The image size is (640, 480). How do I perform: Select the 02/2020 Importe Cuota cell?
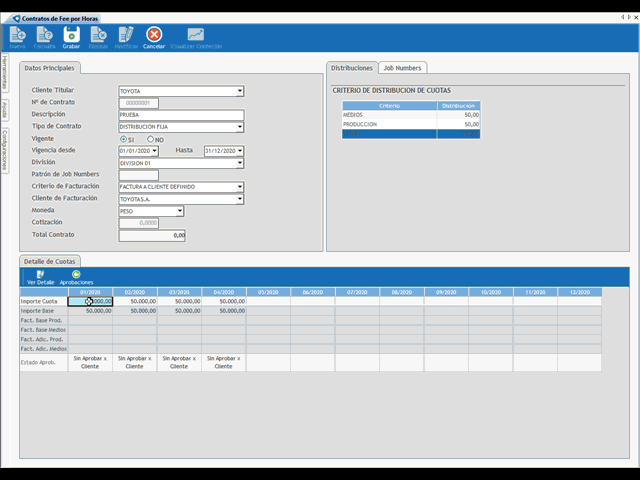click(x=135, y=300)
